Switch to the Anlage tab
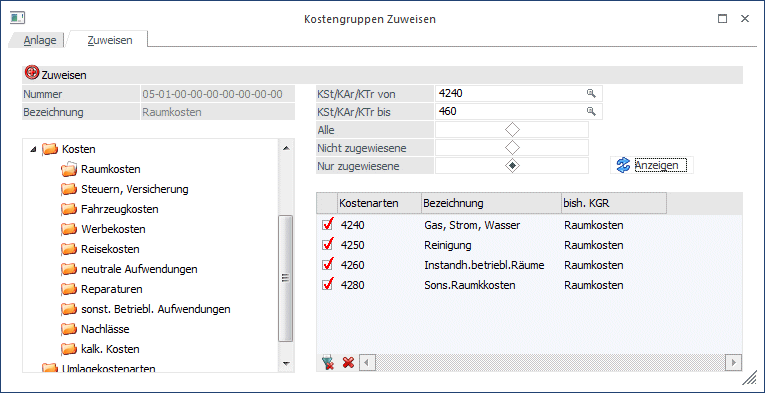 (x=40, y=40)
